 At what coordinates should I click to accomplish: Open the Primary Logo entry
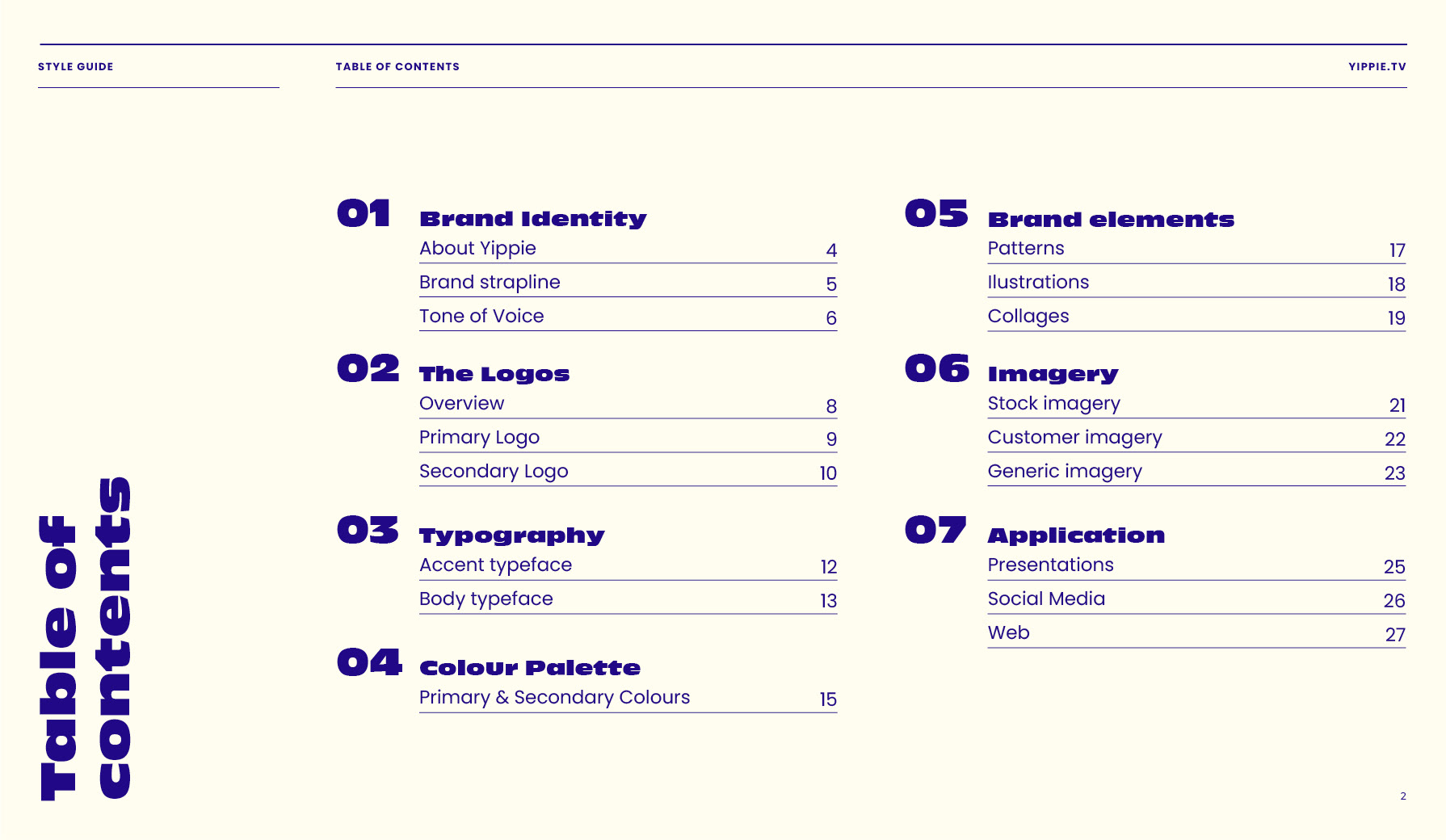pyautogui.click(x=479, y=438)
